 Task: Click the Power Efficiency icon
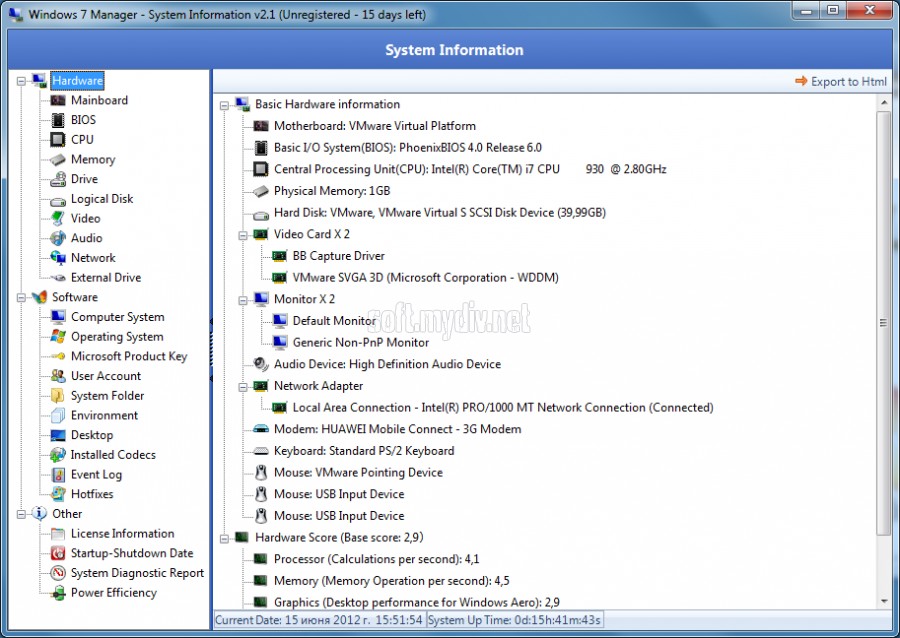click(x=58, y=593)
